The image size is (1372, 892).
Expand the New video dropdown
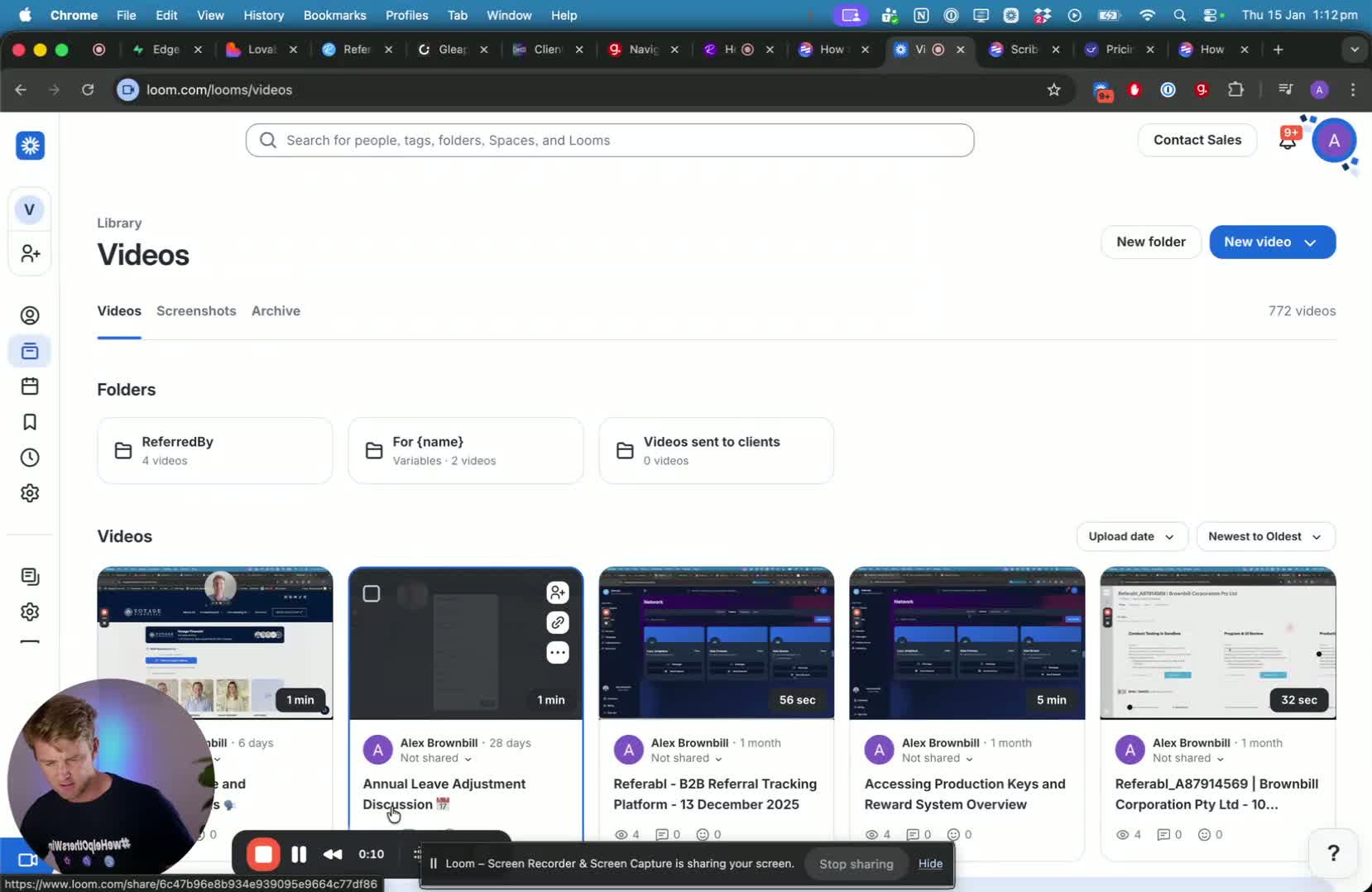1310,242
